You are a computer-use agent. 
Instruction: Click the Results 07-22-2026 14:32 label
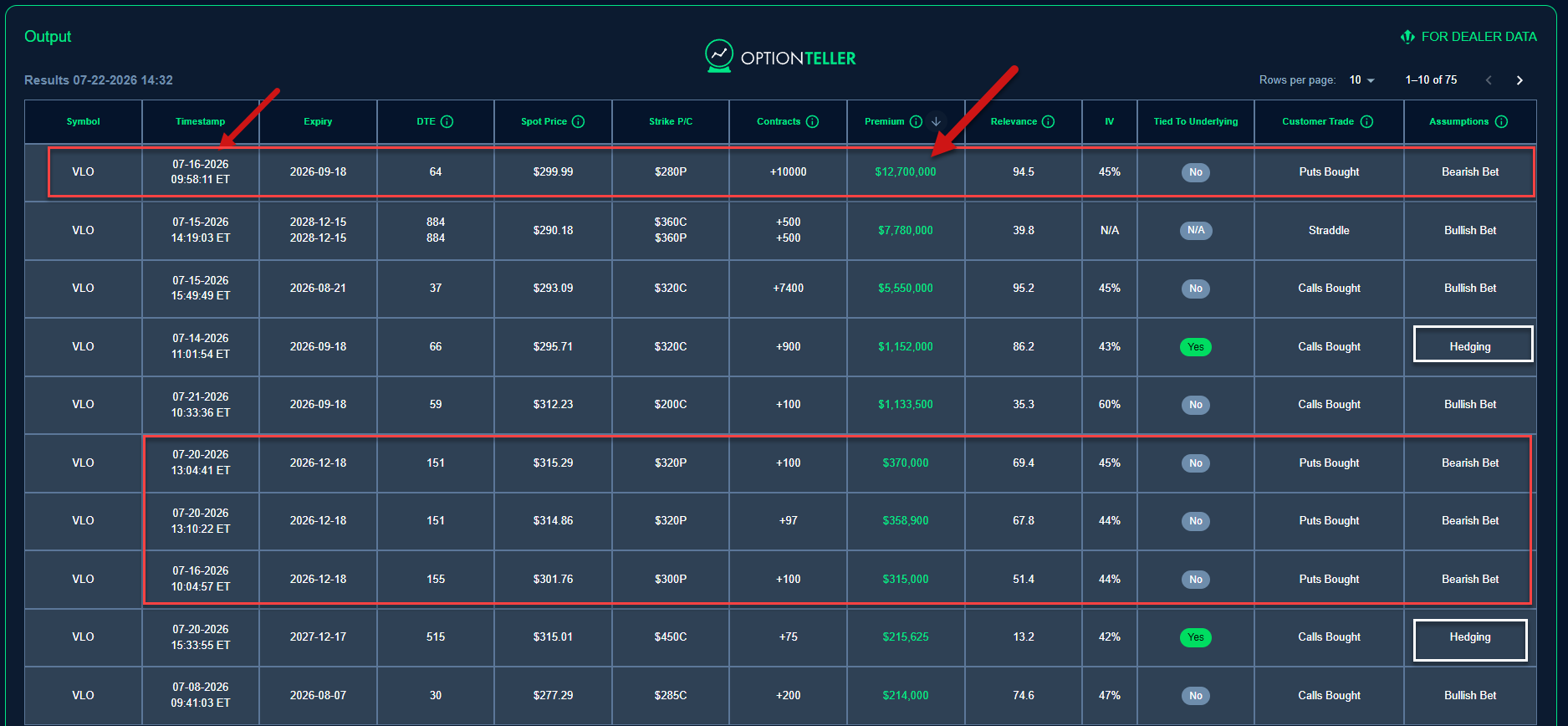[x=99, y=80]
